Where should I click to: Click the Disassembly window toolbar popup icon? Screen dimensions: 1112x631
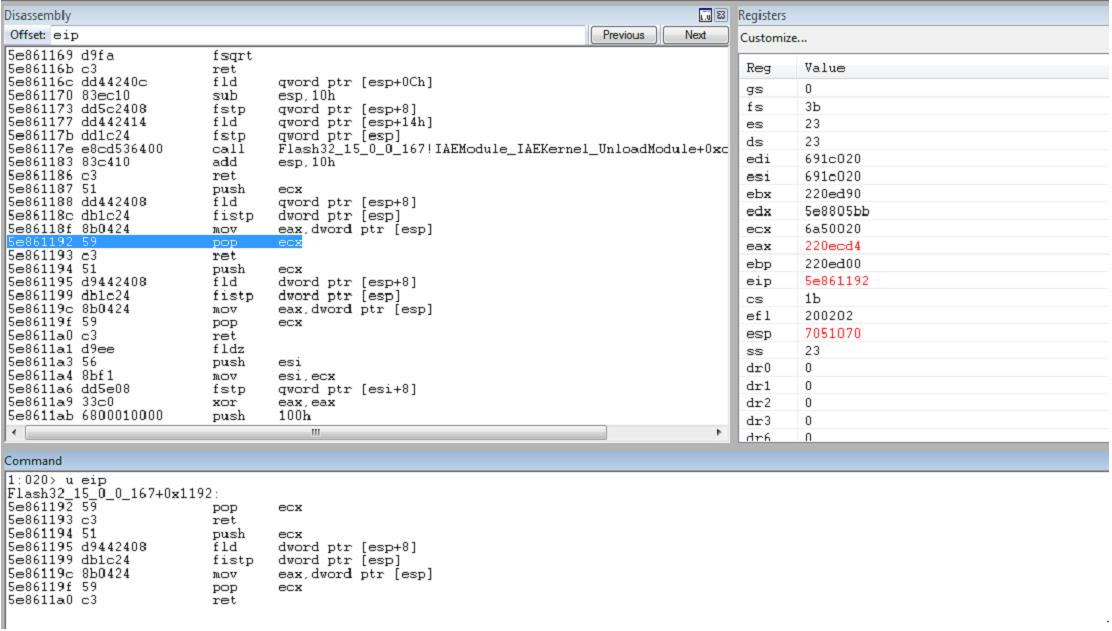tap(705, 15)
